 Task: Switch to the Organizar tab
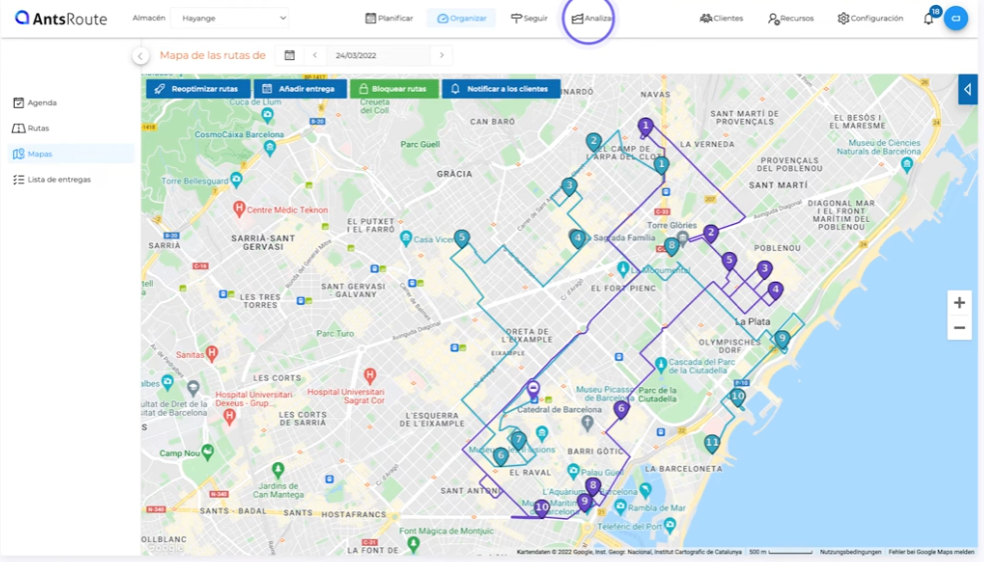click(461, 18)
